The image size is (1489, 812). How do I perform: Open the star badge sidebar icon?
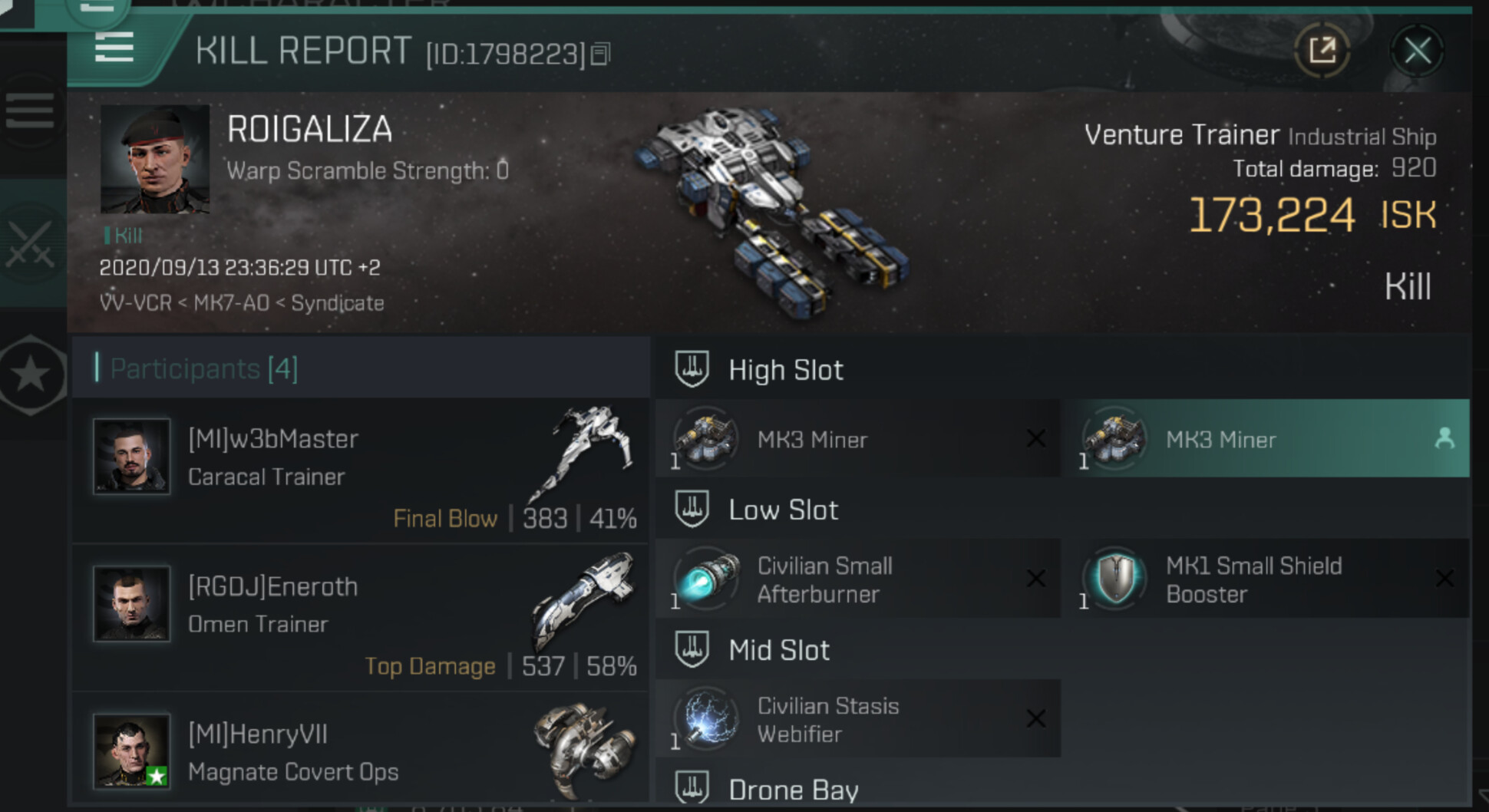tap(31, 375)
